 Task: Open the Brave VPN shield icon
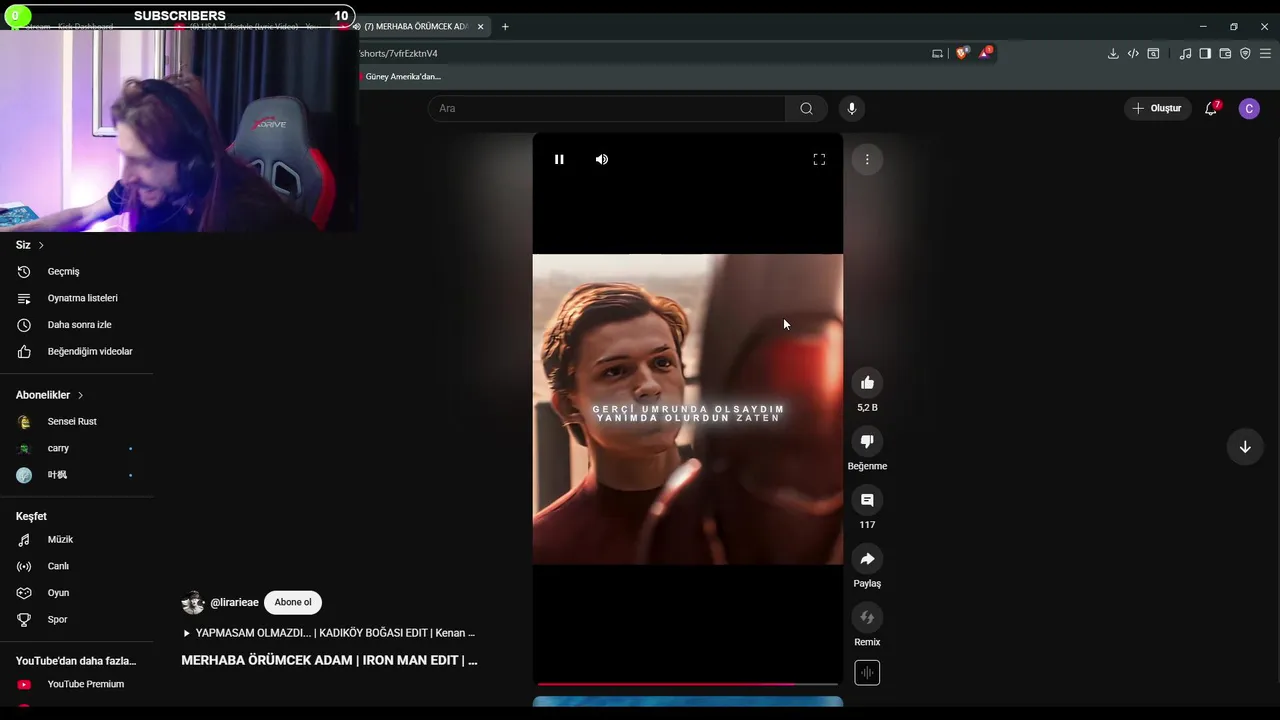(x=1245, y=54)
